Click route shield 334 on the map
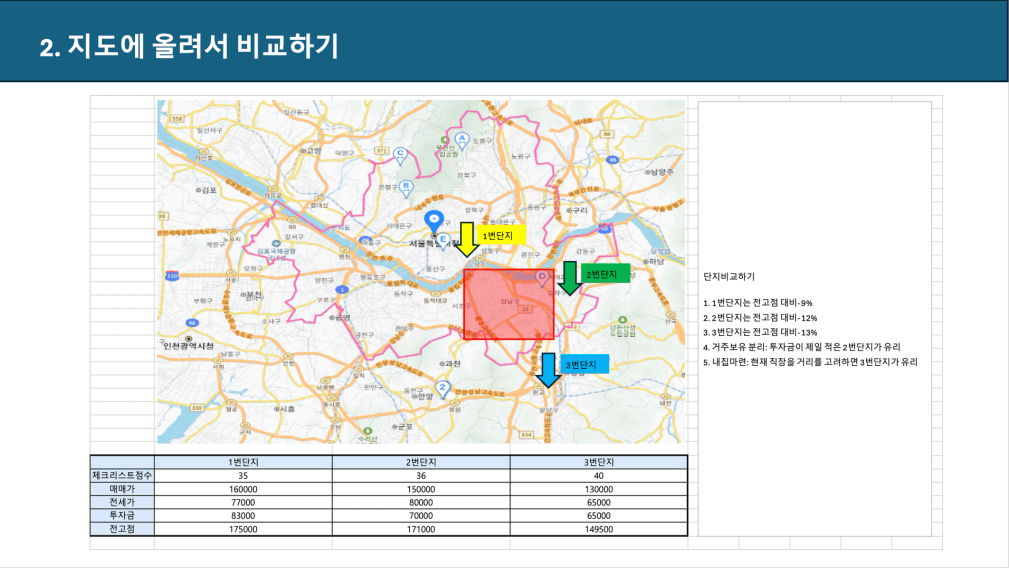Image resolution: width=1009 pixels, height=568 pixels. pos(526,435)
